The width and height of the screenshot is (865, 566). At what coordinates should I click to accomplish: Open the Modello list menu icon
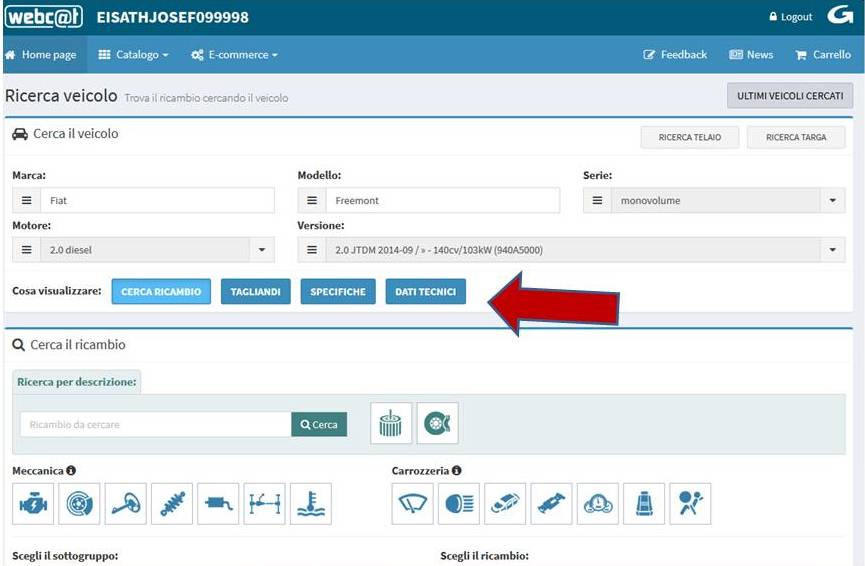(312, 200)
